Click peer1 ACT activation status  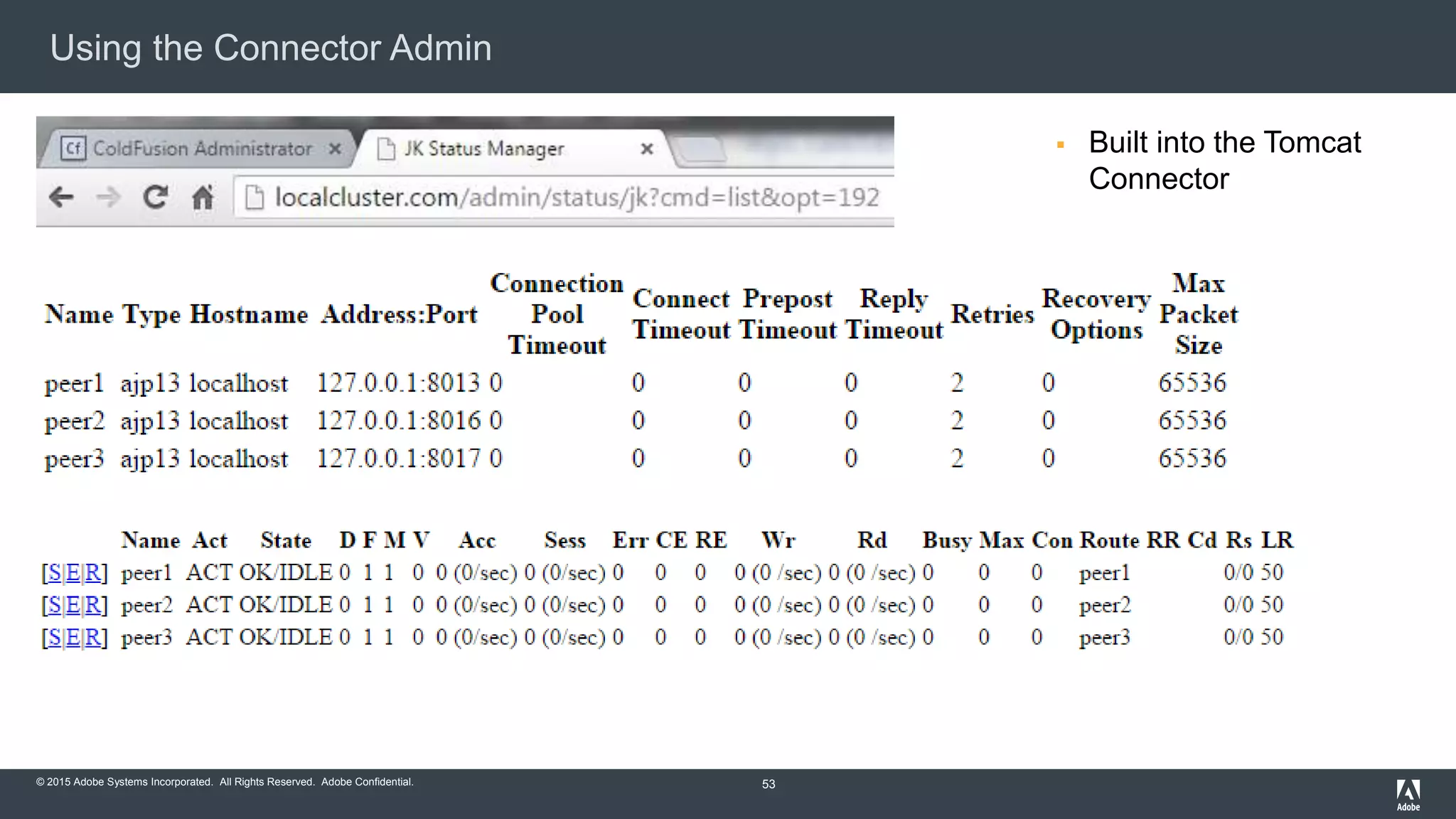click(x=210, y=572)
